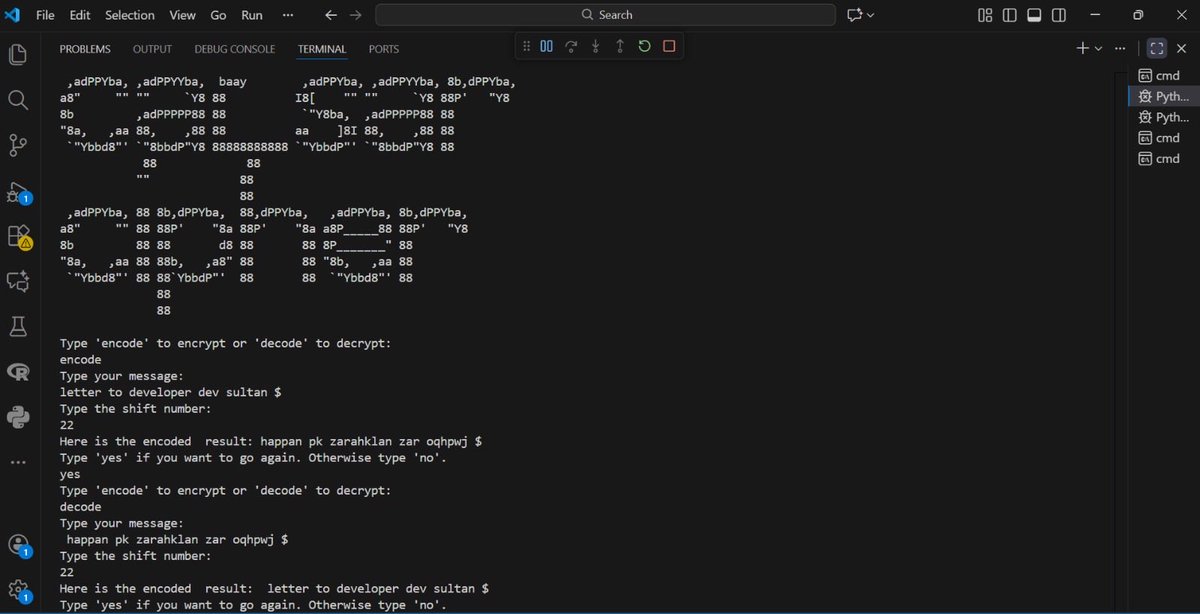Click the terminal line 'yes'
Screen dimensions: 1200x614
click(x=70, y=475)
